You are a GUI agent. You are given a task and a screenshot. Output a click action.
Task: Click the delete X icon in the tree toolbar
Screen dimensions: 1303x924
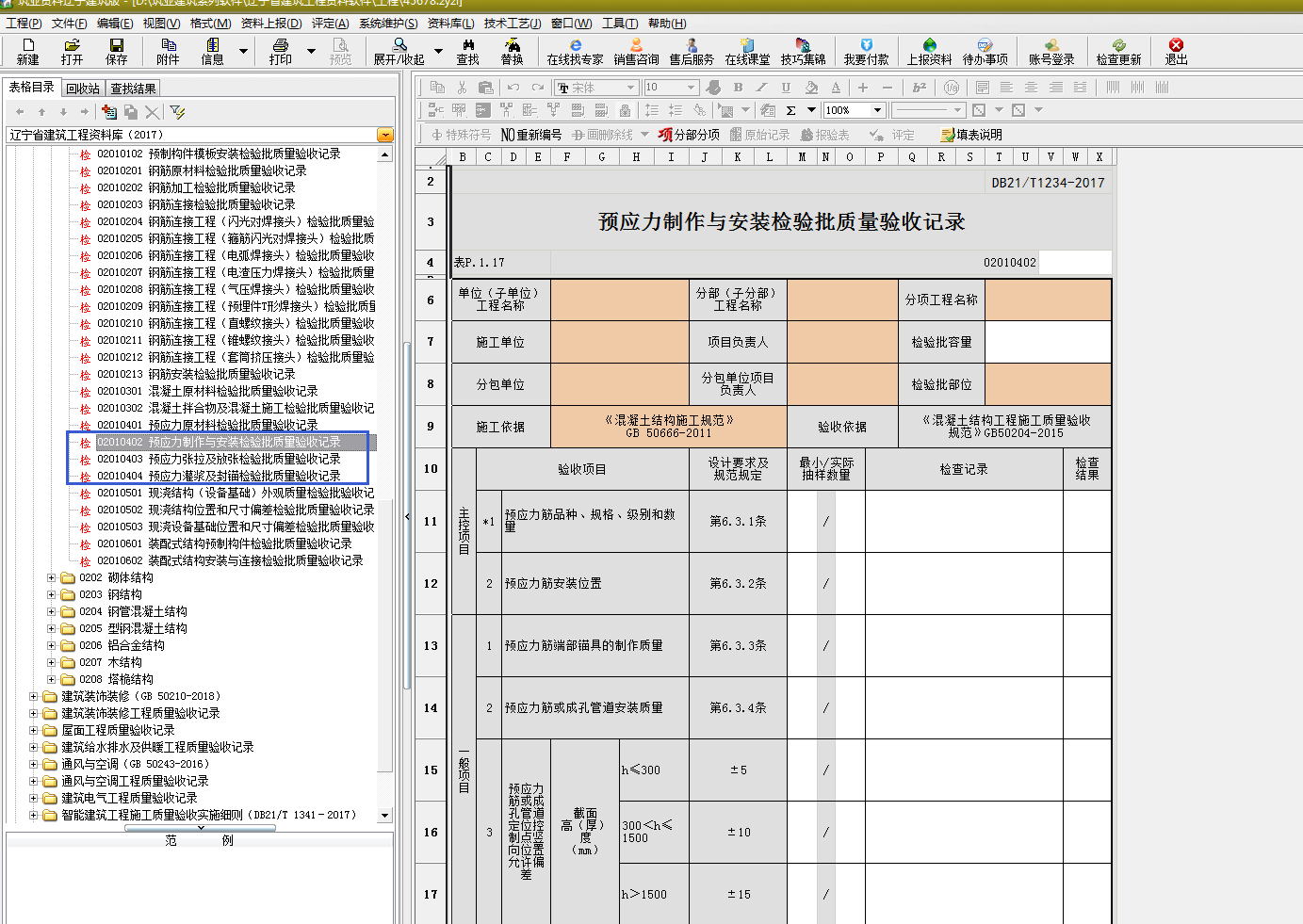152,112
